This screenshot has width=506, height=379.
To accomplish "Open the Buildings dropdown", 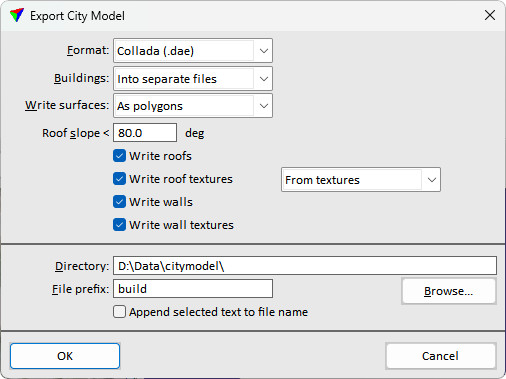I will (193, 79).
